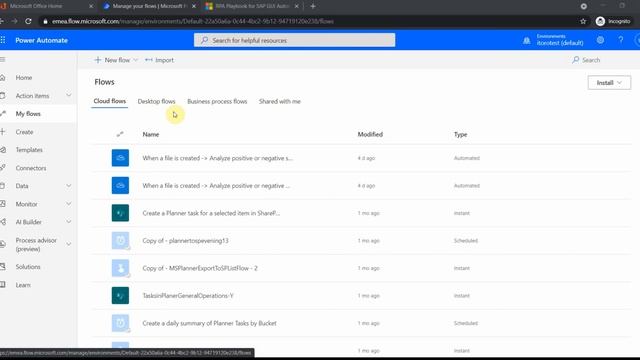The width and height of the screenshot is (640, 360).
Task: Open the TasksinPlanerGeneralOperations-Y flow
Action: point(188,296)
